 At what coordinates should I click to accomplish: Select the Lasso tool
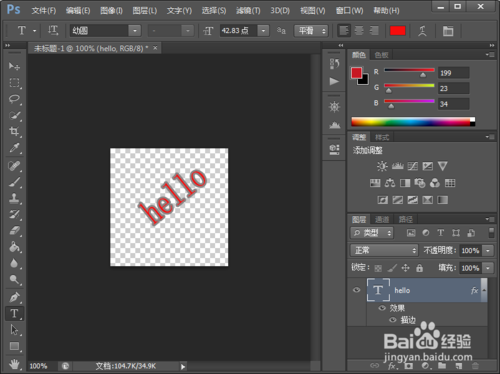(x=14, y=99)
